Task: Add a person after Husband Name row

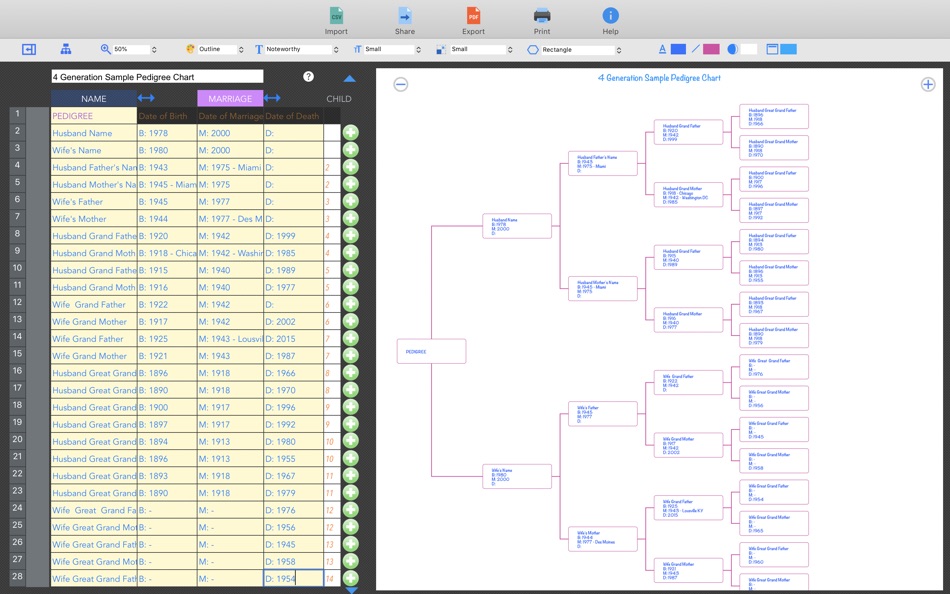Action: 350,133
